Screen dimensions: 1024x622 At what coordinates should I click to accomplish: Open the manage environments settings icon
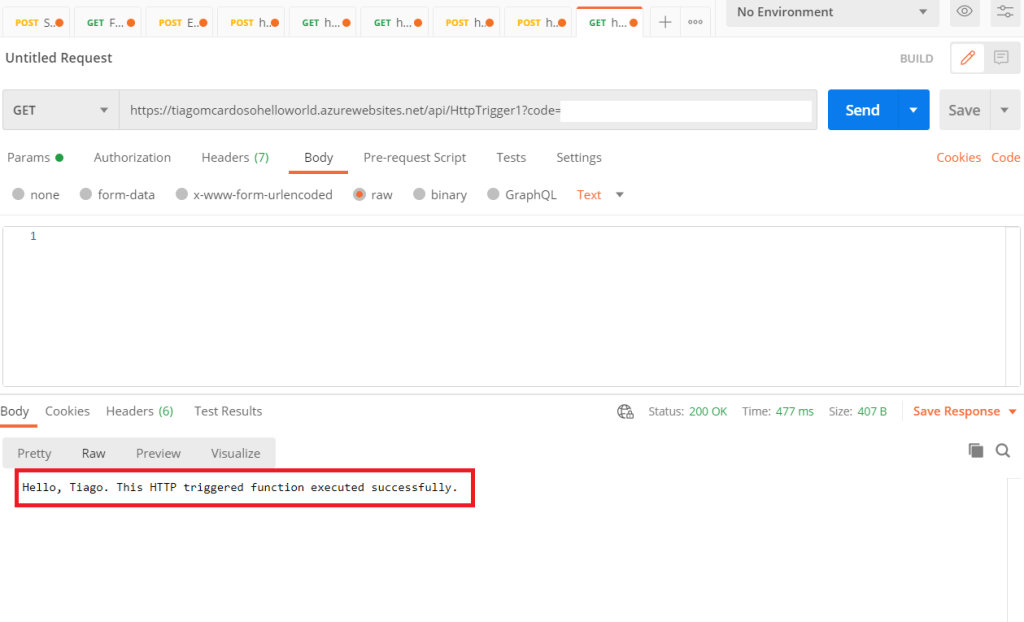click(x=1003, y=12)
